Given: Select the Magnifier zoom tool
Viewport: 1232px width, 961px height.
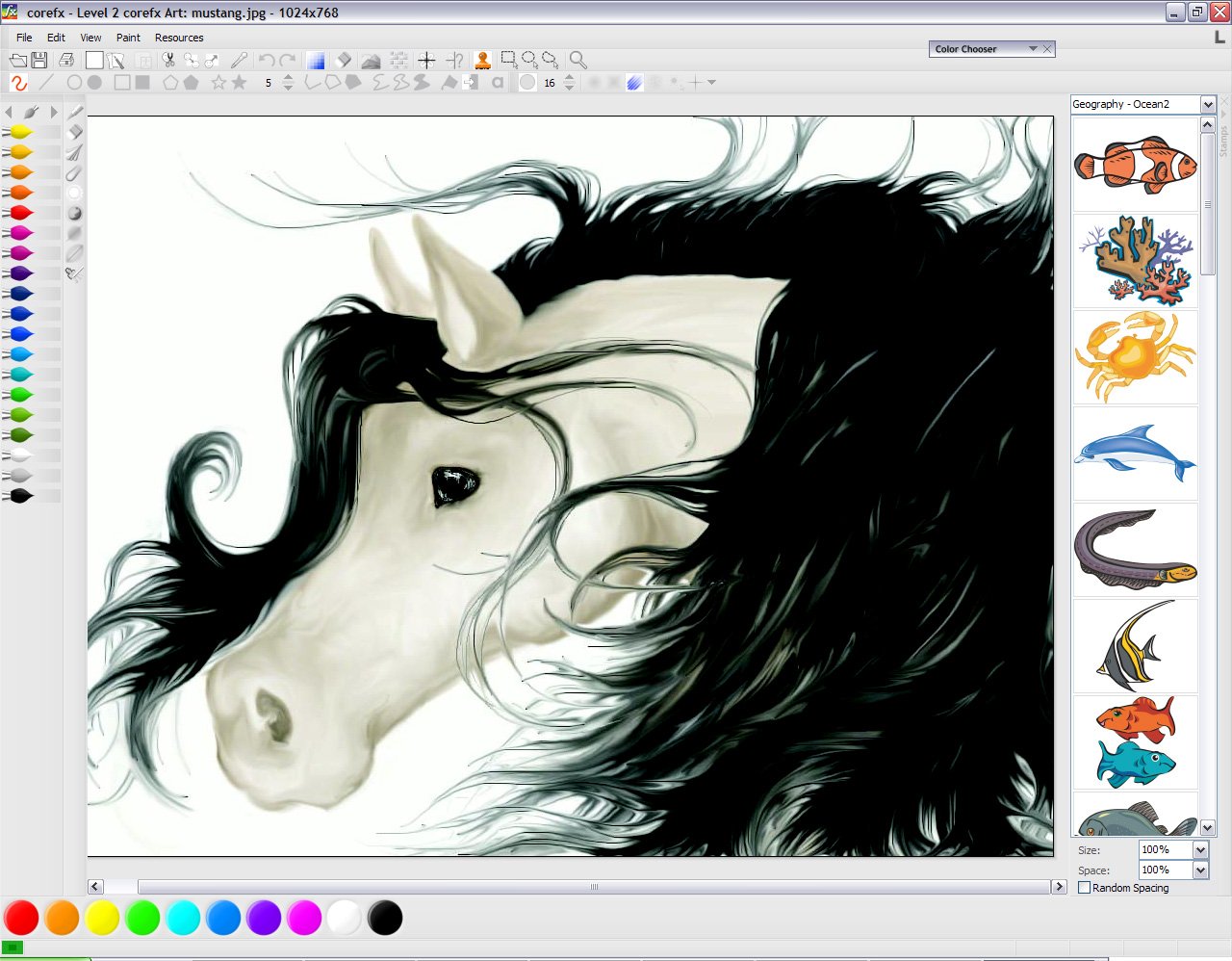Looking at the screenshot, I should click(577, 60).
